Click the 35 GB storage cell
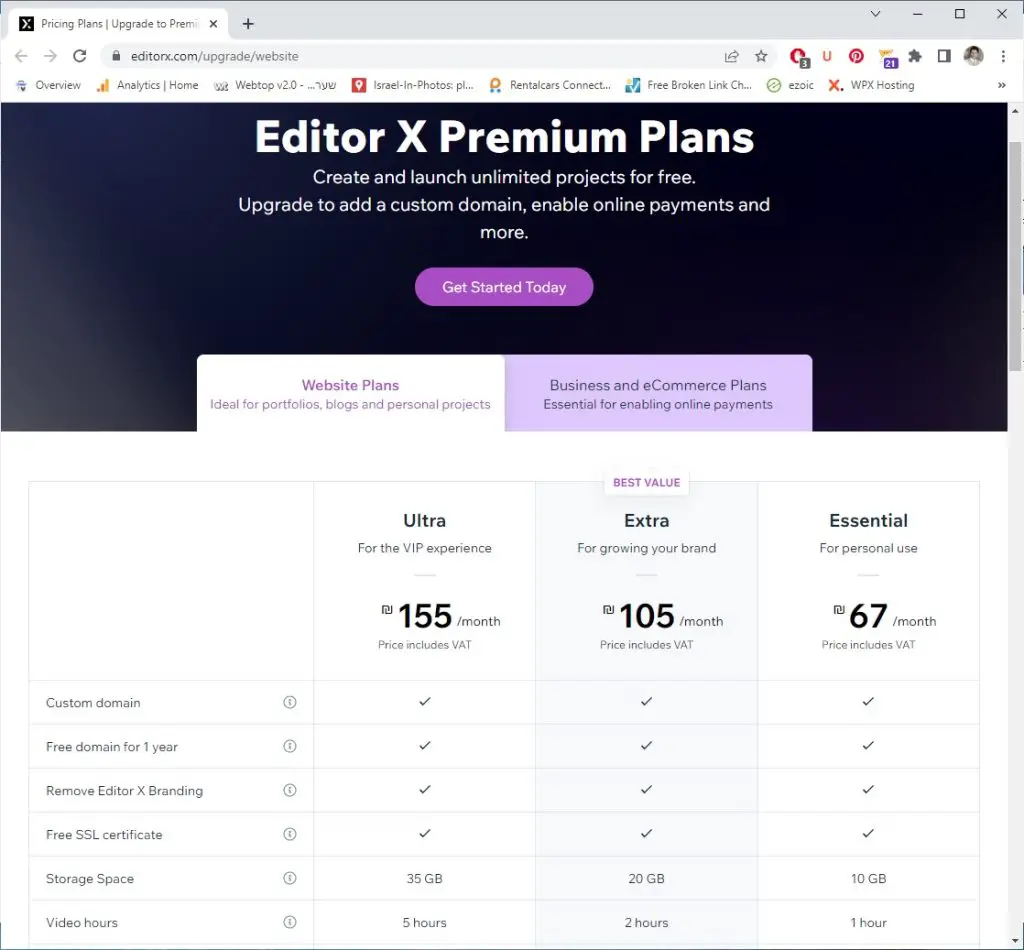 point(424,879)
